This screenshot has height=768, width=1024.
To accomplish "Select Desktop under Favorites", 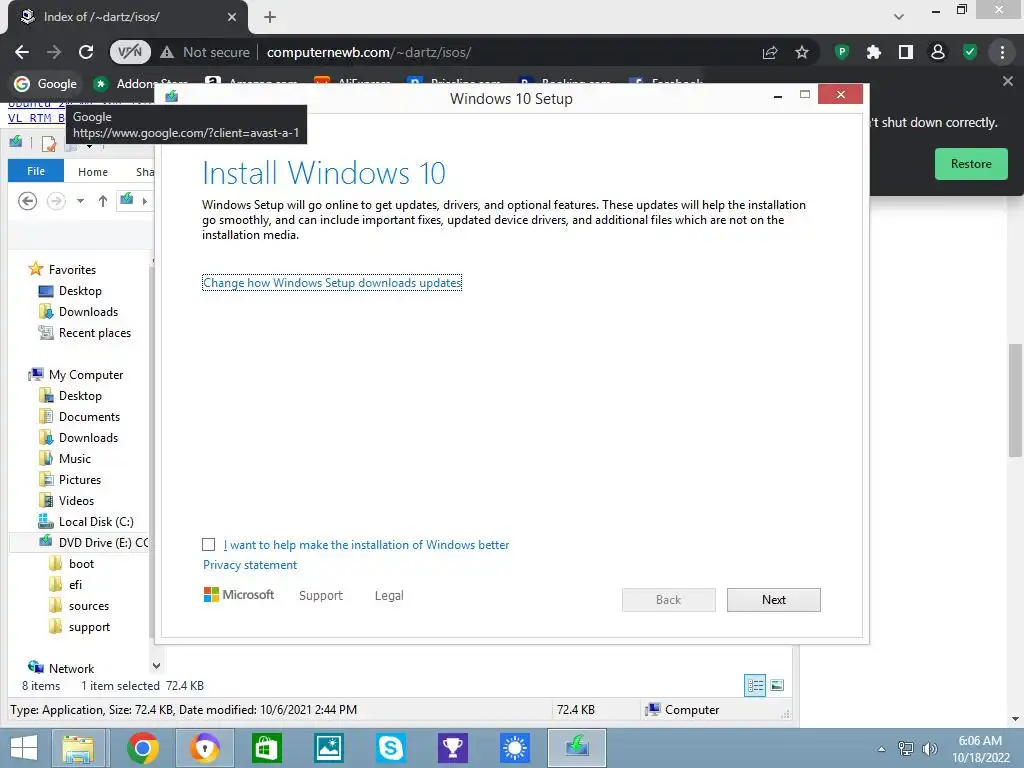I will pyautogui.click(x=71, y=291).
